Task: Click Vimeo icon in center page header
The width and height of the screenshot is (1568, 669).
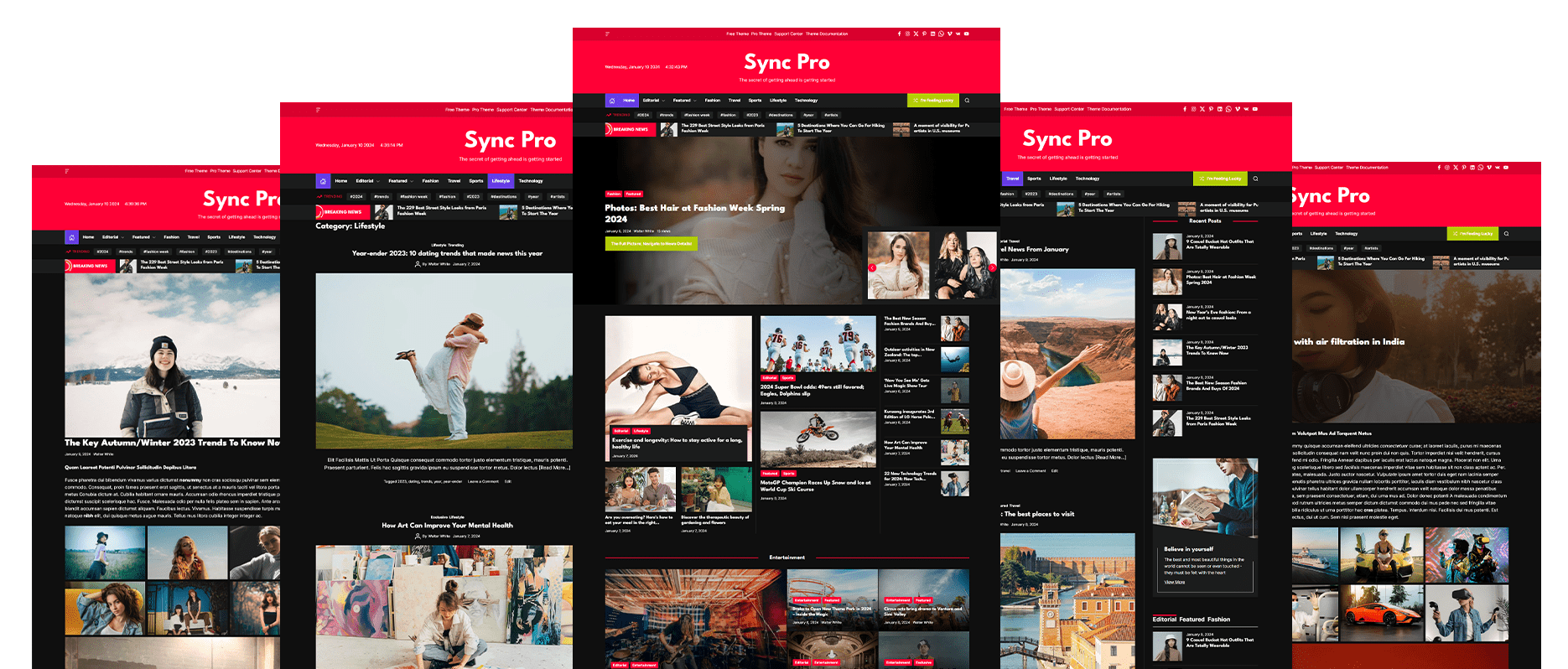Action: pos(949,34)
